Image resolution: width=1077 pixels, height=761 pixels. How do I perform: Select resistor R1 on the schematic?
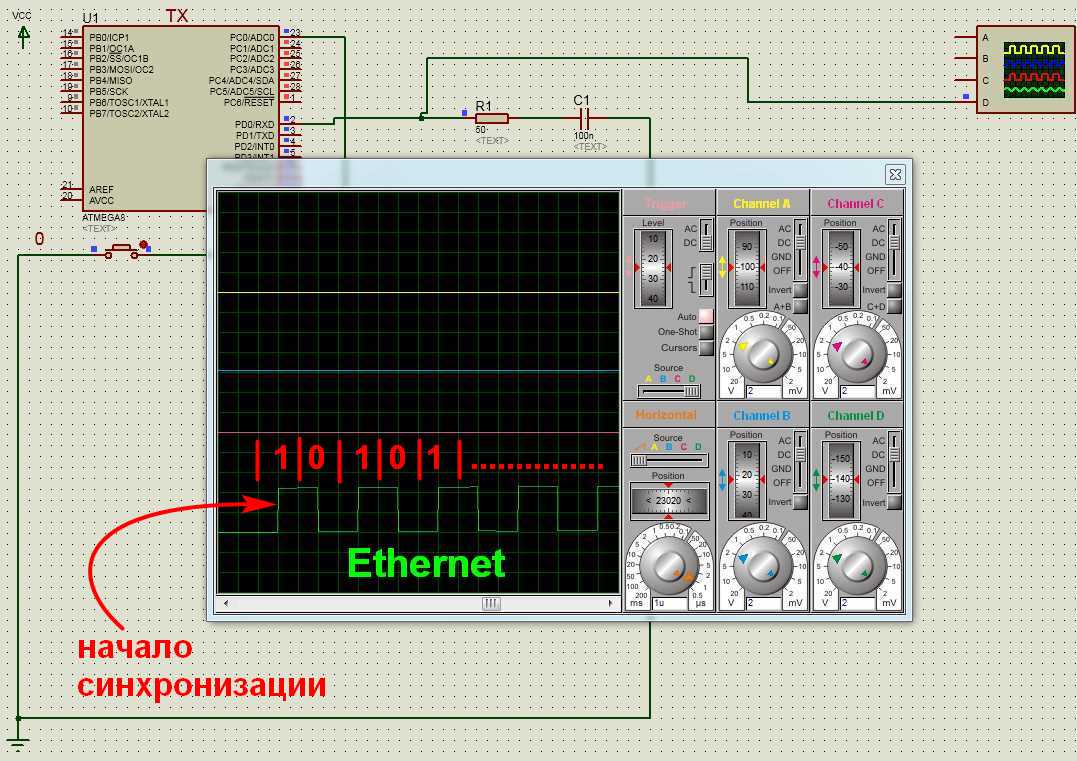(491, 118)
